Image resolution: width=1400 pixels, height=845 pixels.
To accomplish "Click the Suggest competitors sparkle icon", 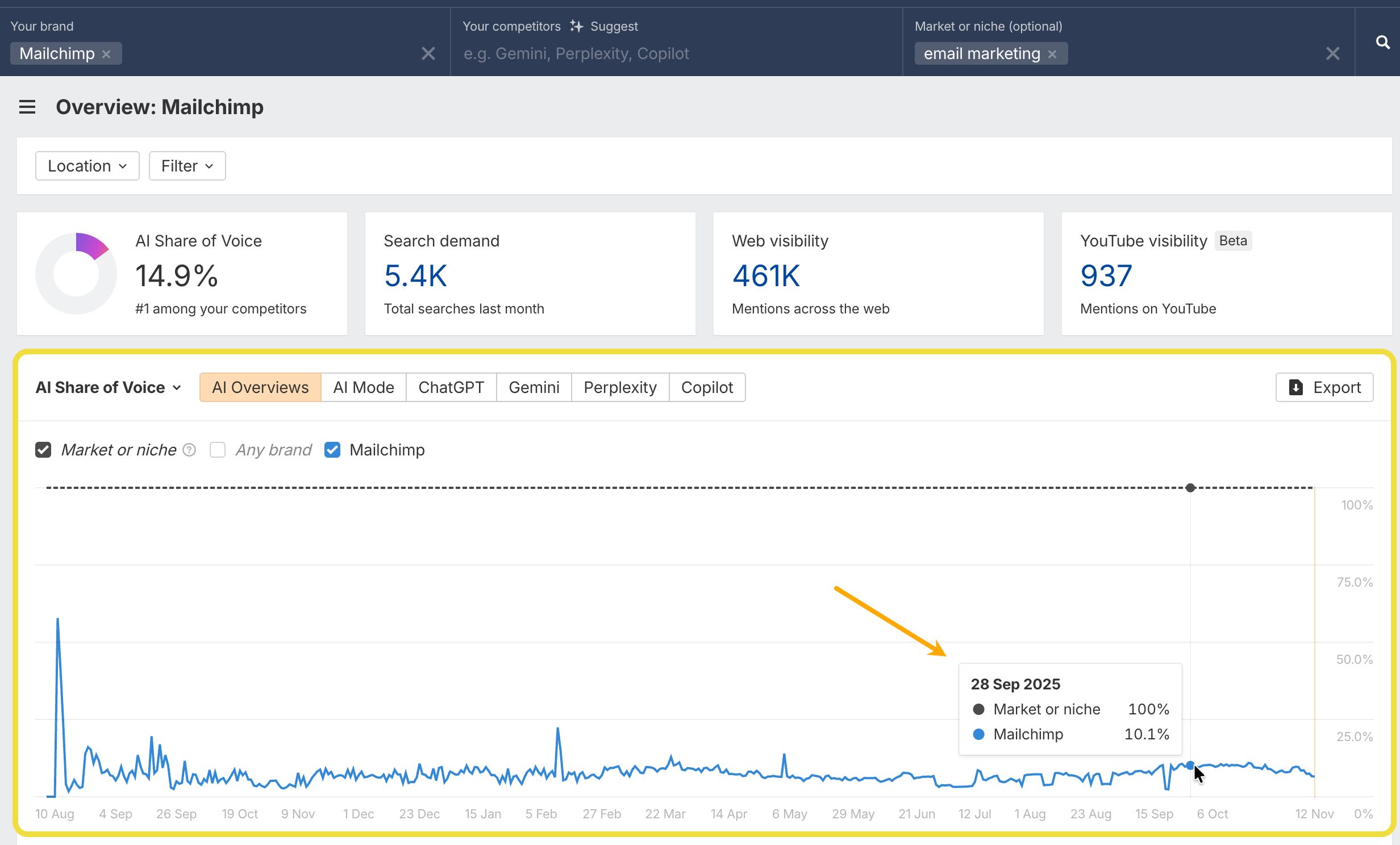I will [x=576, y=26].
